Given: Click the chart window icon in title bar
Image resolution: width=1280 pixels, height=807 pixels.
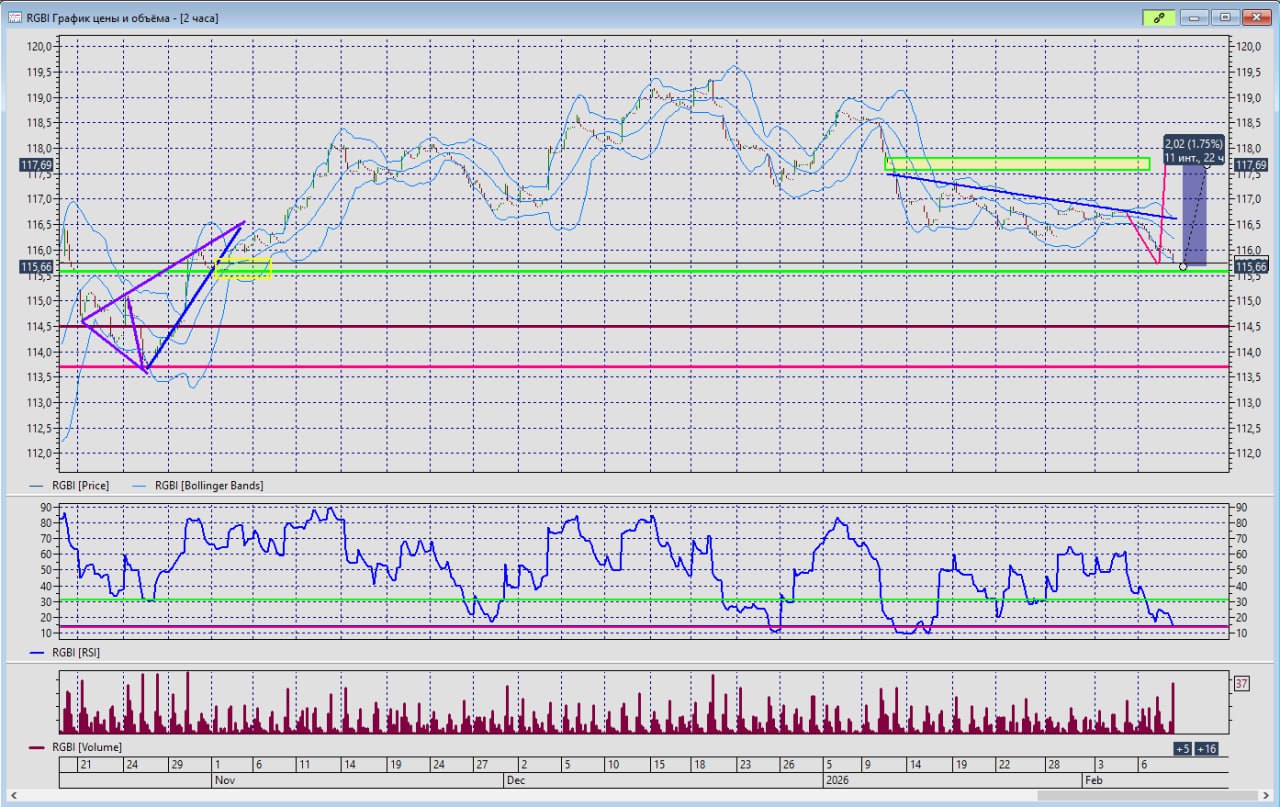Looking at the screenshot, I should 15,17.
